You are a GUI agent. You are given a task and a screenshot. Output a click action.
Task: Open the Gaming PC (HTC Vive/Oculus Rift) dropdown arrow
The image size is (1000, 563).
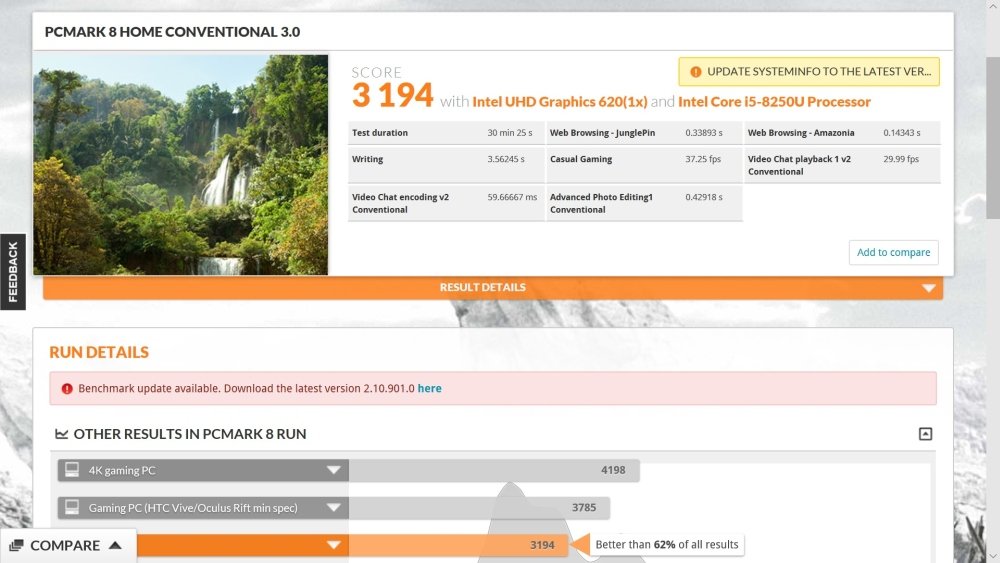[334, 508]
